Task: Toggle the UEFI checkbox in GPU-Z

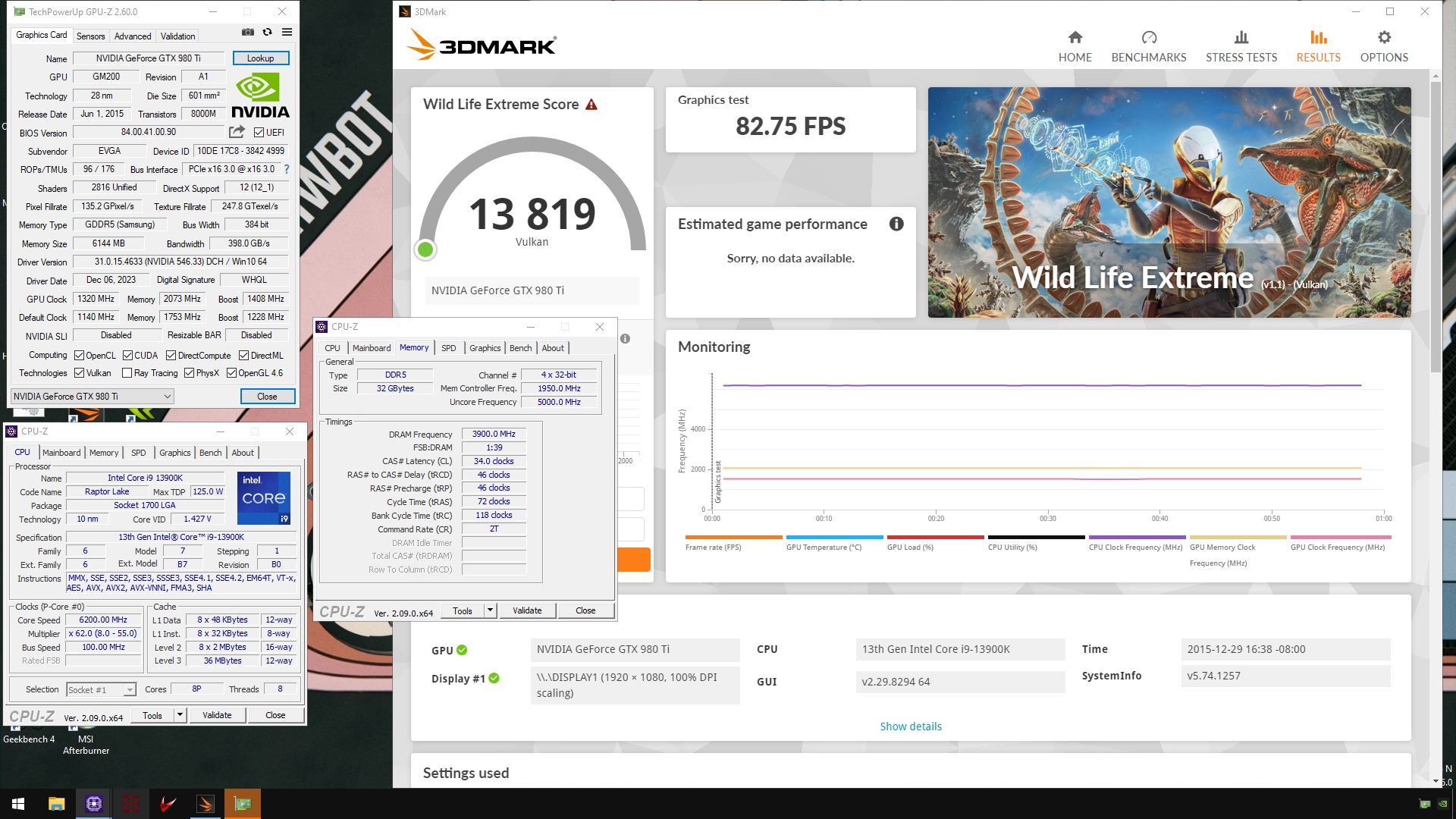Action: (x=259, y=132)
